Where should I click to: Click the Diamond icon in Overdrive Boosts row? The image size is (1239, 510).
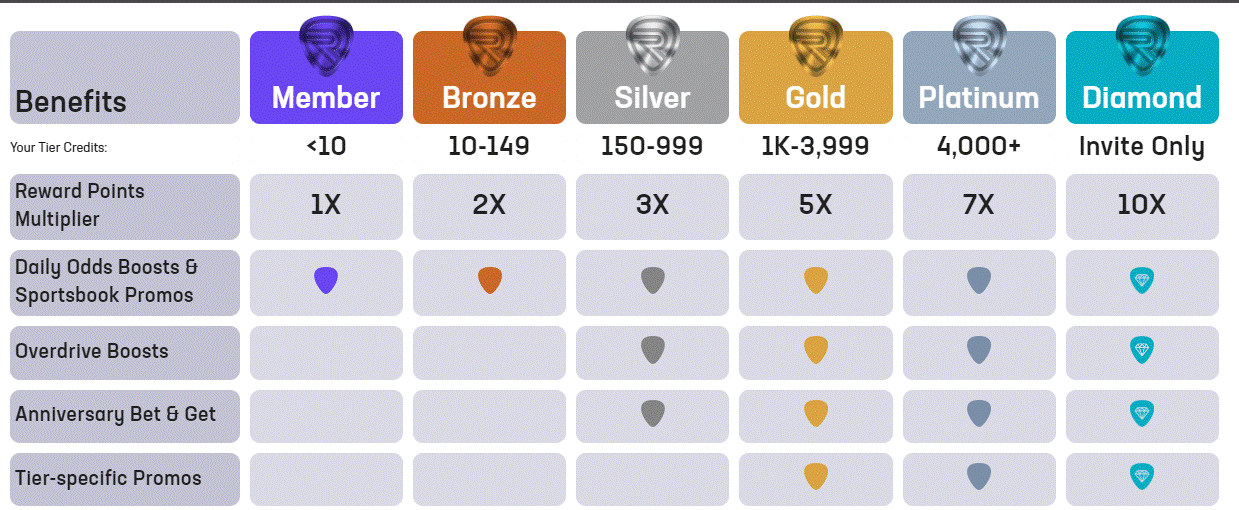coord(1142,350)
